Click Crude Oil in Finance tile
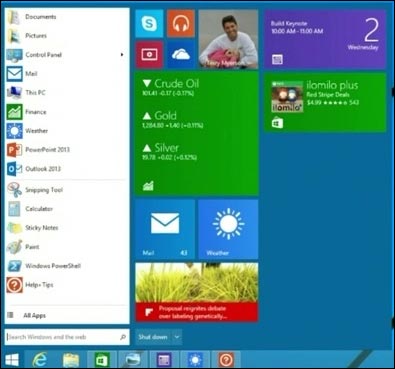The image size is (395, 369). 170,87
